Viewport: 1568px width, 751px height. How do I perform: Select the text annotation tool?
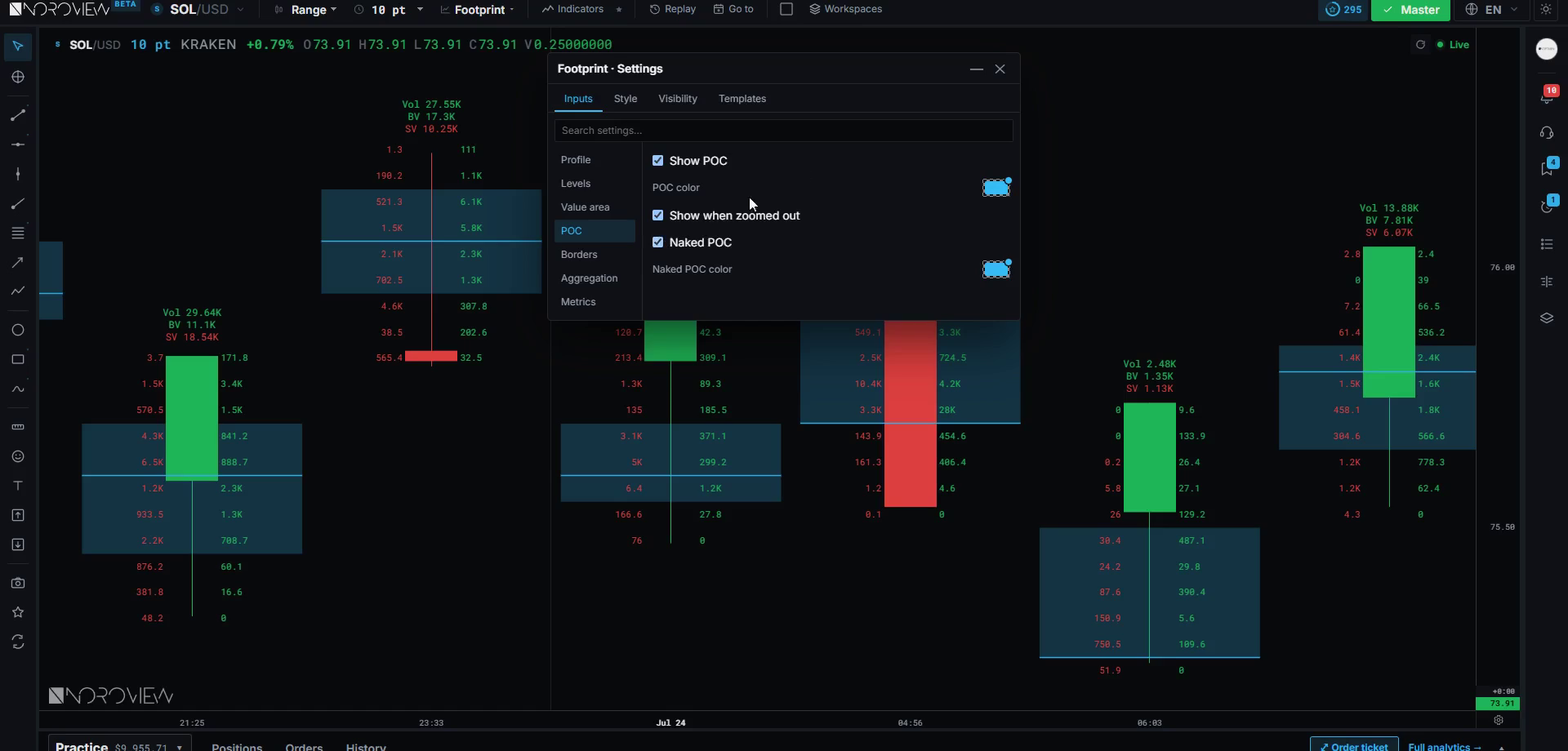[x=17, y=486]
